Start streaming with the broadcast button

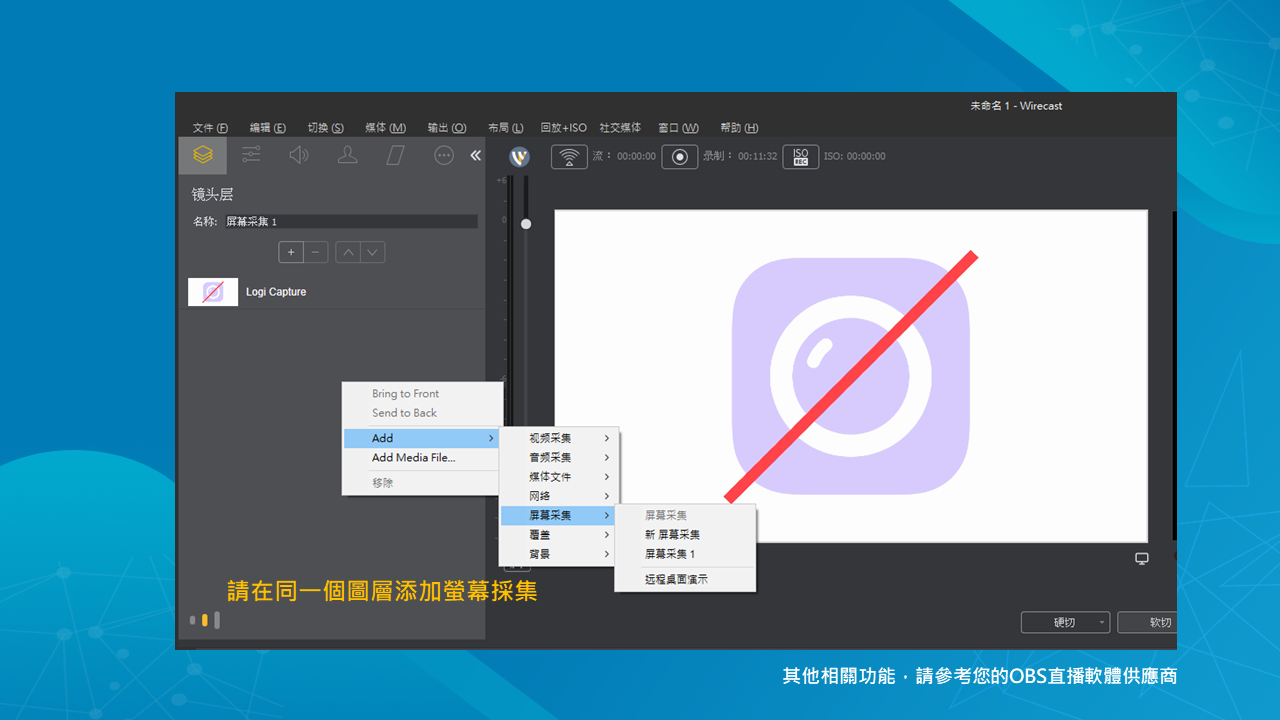pyautogui.click(x=569, y=157)
